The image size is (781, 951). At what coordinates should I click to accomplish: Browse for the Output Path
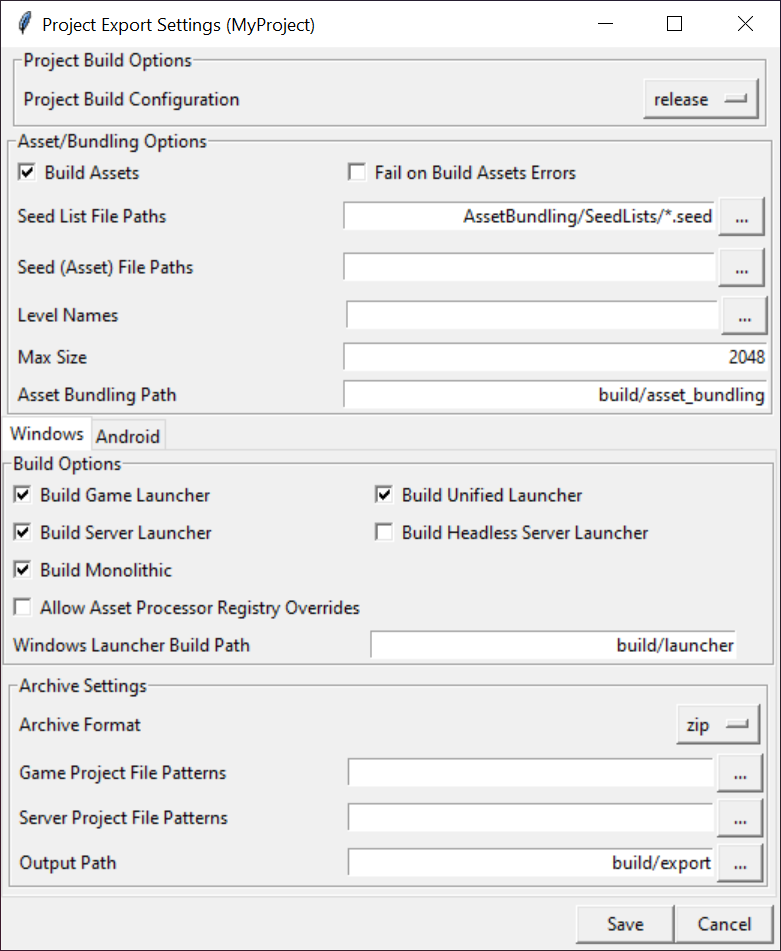coord(740,863)
